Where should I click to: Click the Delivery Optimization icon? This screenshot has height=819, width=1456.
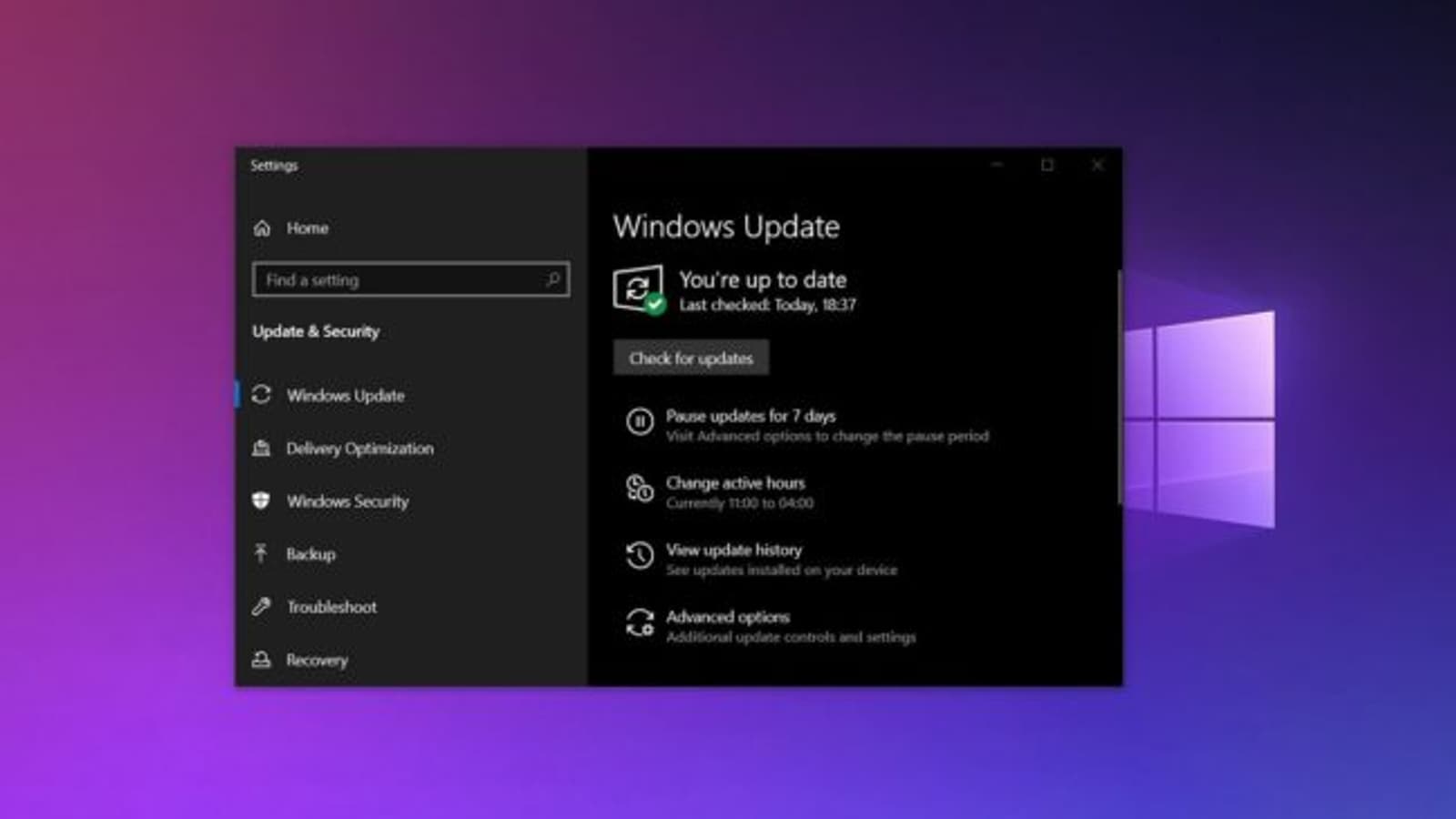pyautogui.click(x=261, y=448)
